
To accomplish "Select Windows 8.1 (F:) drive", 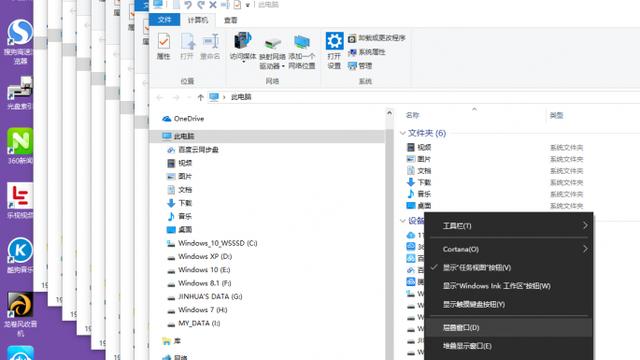I will pos(199,283).
